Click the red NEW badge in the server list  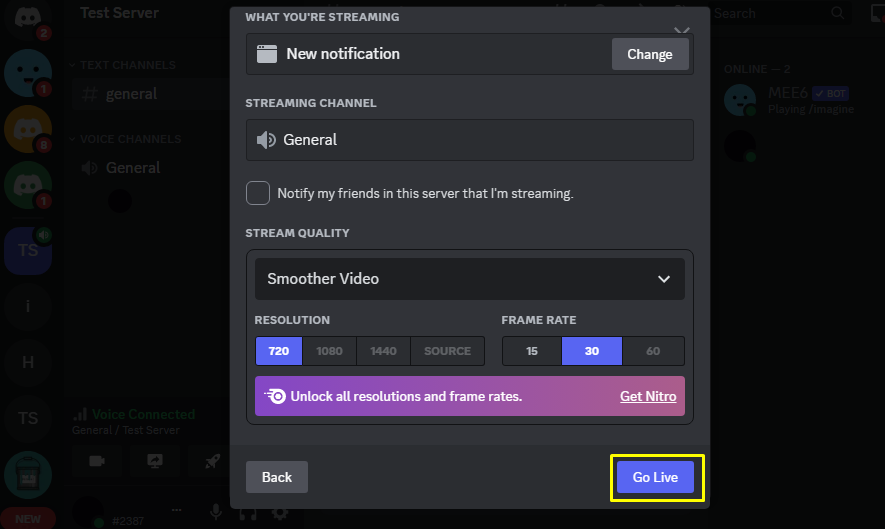point(28,519)
